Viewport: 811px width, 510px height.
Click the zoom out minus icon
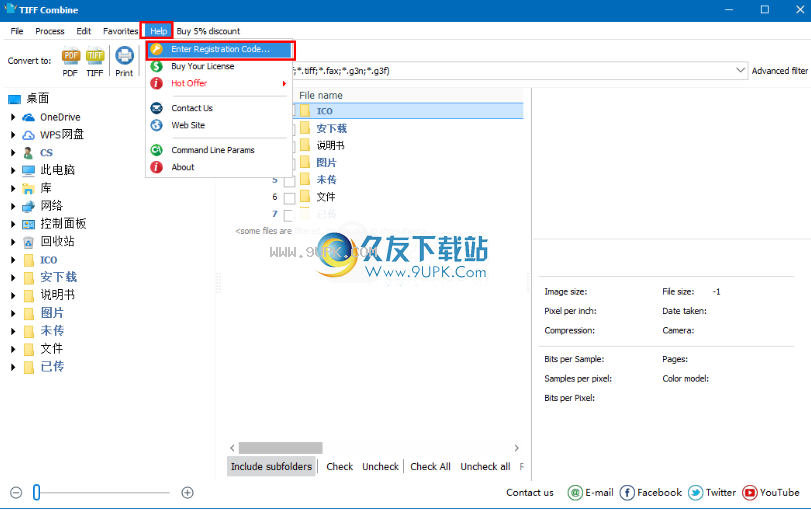click(x=16, y=493)
